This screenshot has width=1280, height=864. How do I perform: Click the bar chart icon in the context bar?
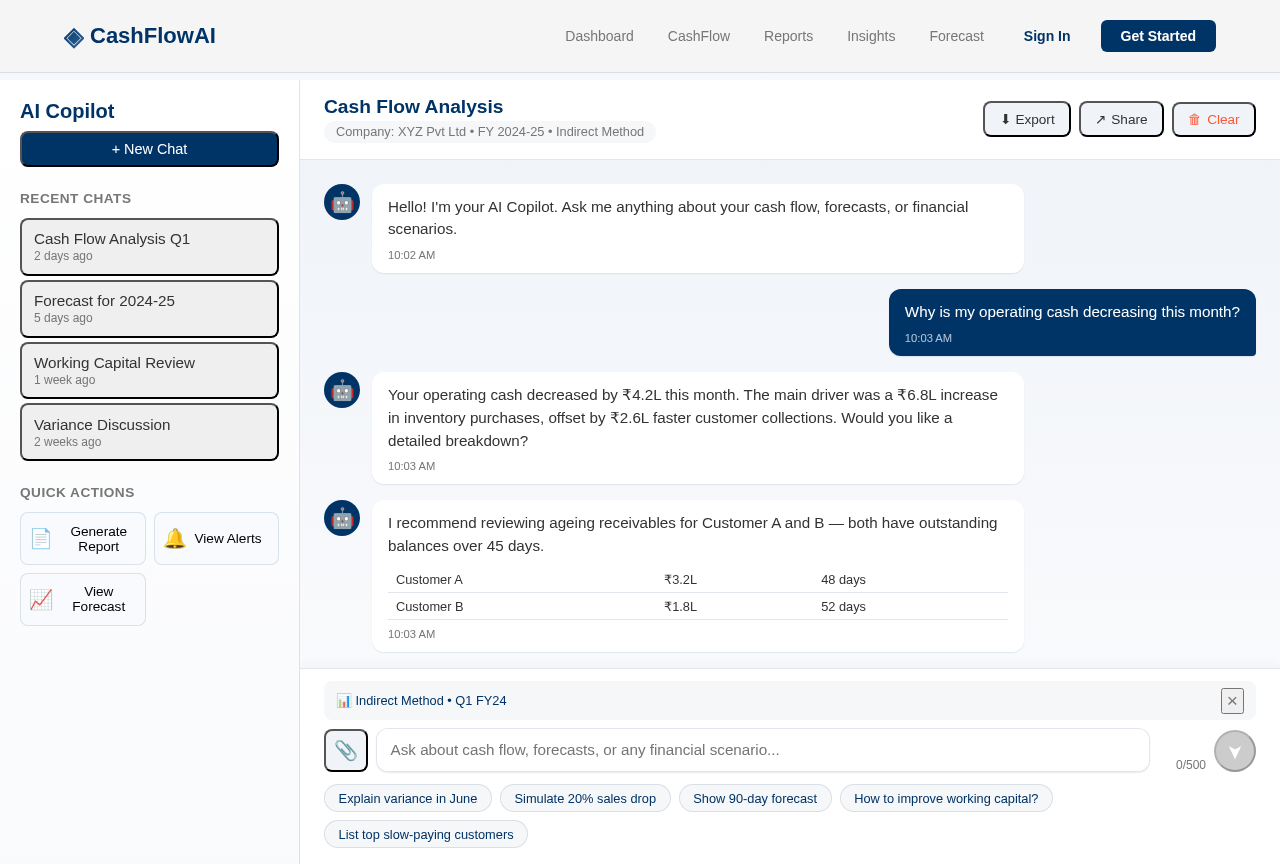[344, 700]
